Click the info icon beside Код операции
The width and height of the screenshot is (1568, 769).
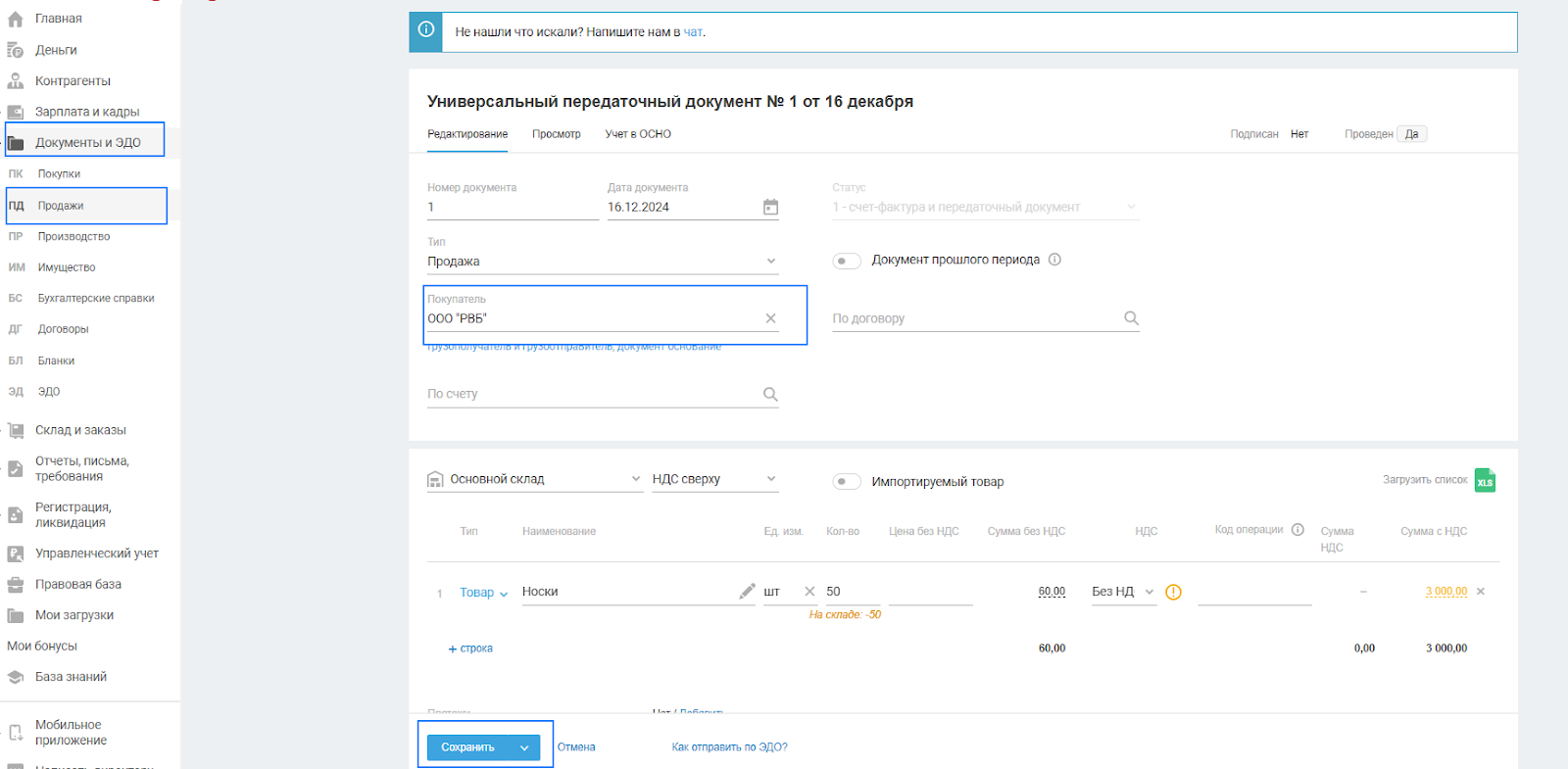tap(1298, 530)
